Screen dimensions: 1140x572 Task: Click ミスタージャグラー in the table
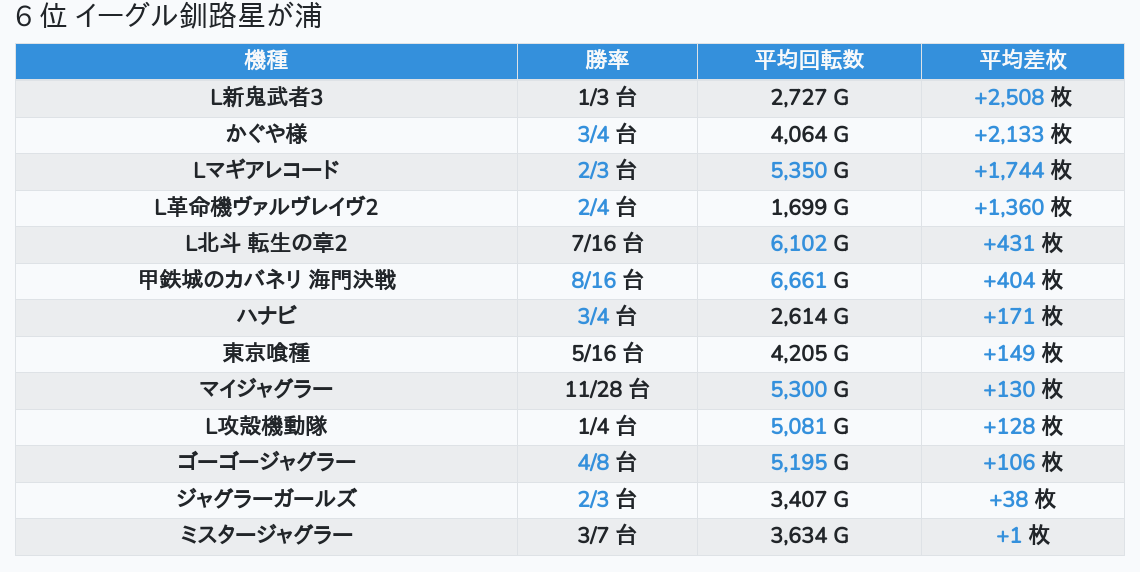pos(266,536)
